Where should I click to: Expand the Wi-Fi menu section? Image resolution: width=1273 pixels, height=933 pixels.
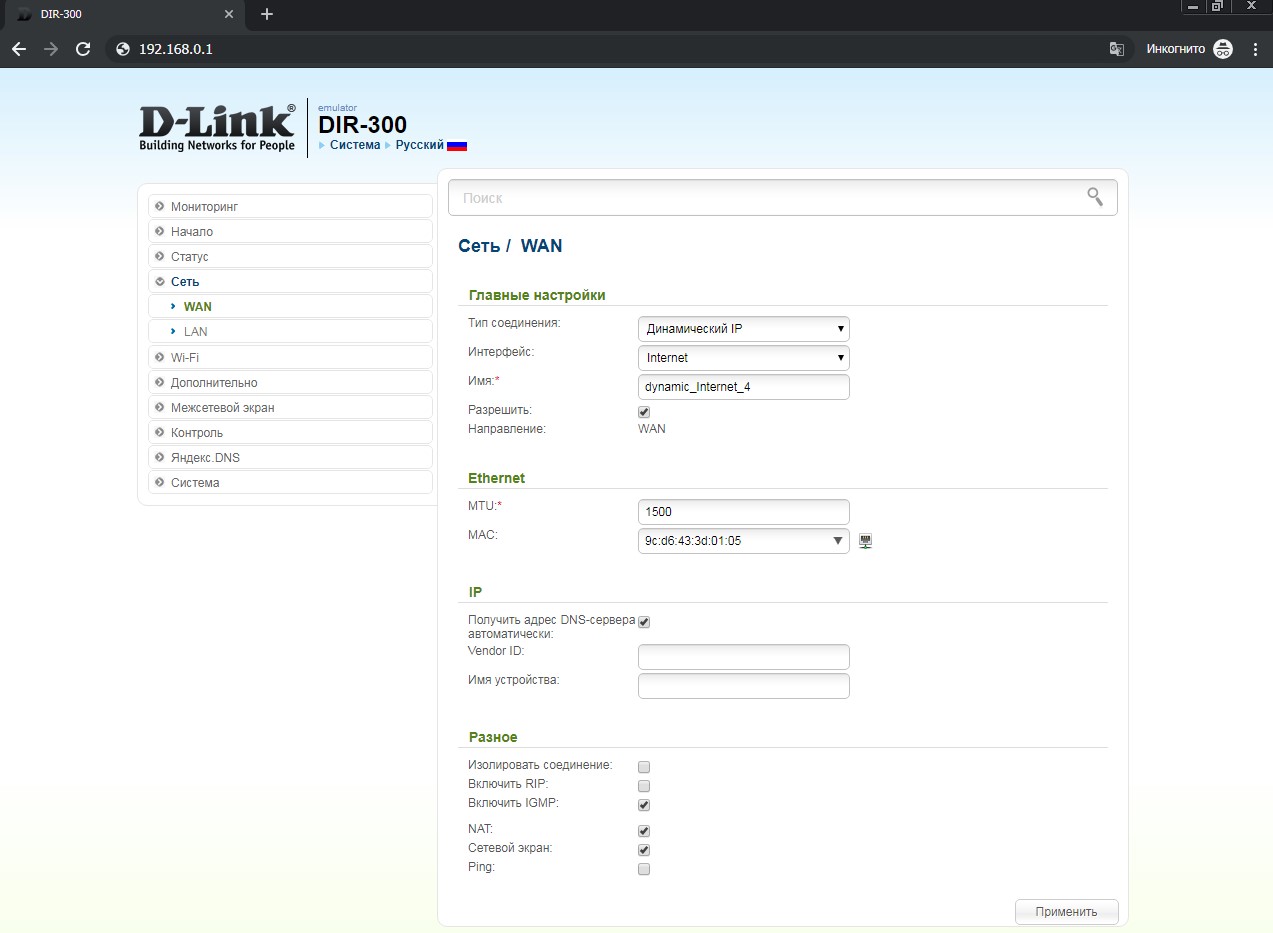tap(290, 357)
